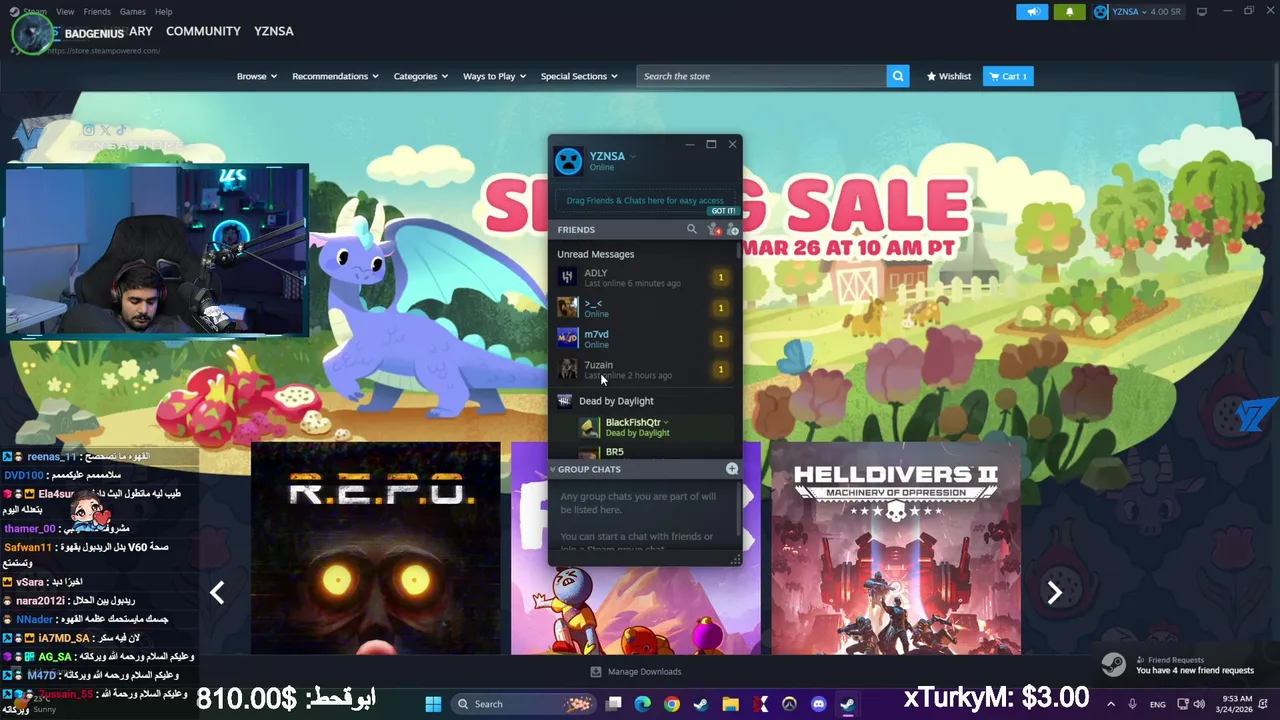
Task: Click the Dead by Daylight game group icon
Action: coord(565,401)
